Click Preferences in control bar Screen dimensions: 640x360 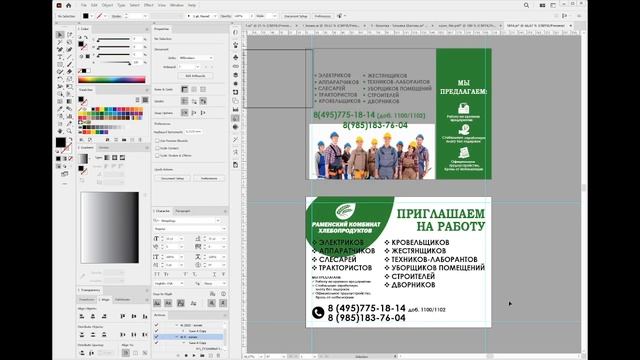[322, 16]
